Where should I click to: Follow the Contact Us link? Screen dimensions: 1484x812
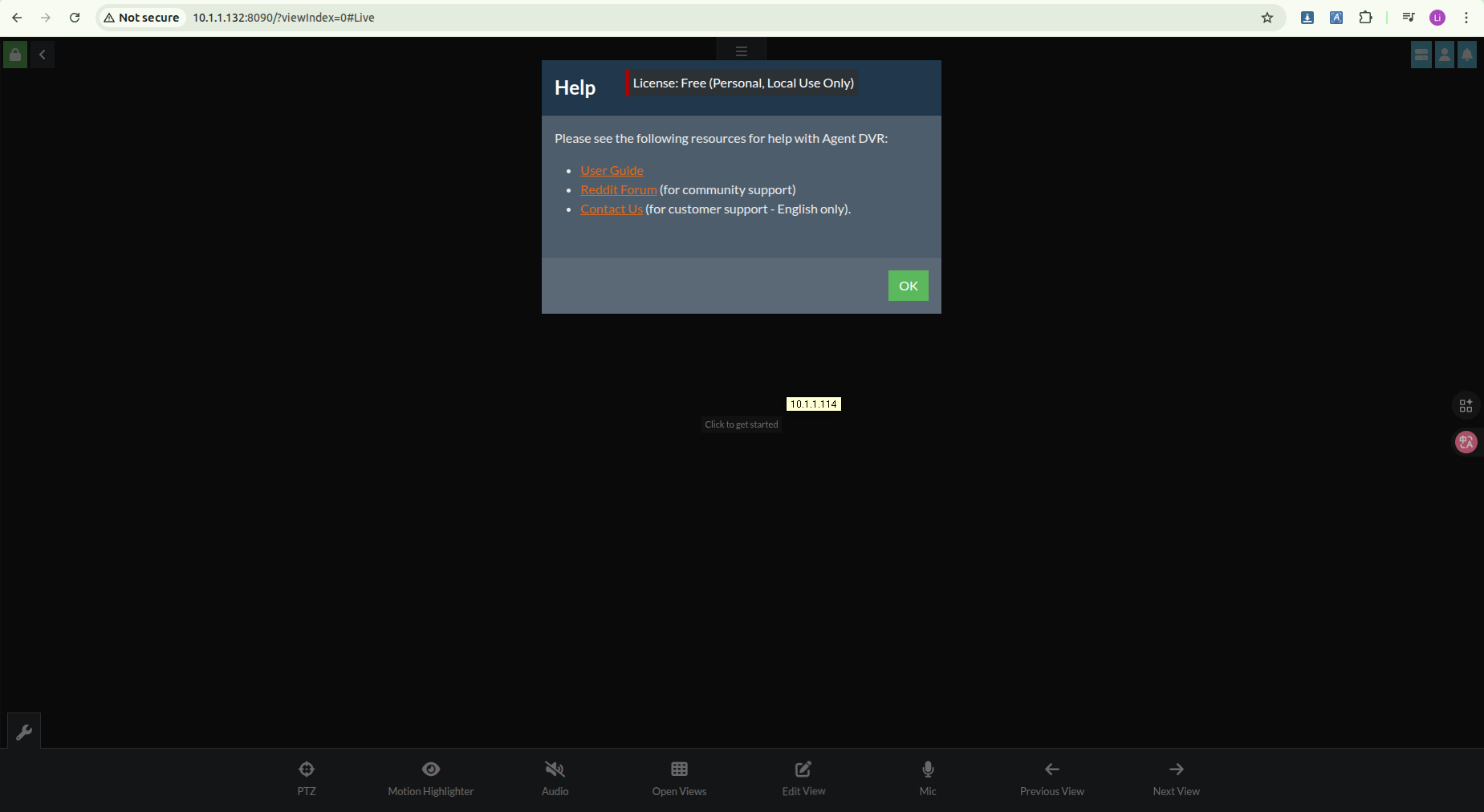pos(611,209)
